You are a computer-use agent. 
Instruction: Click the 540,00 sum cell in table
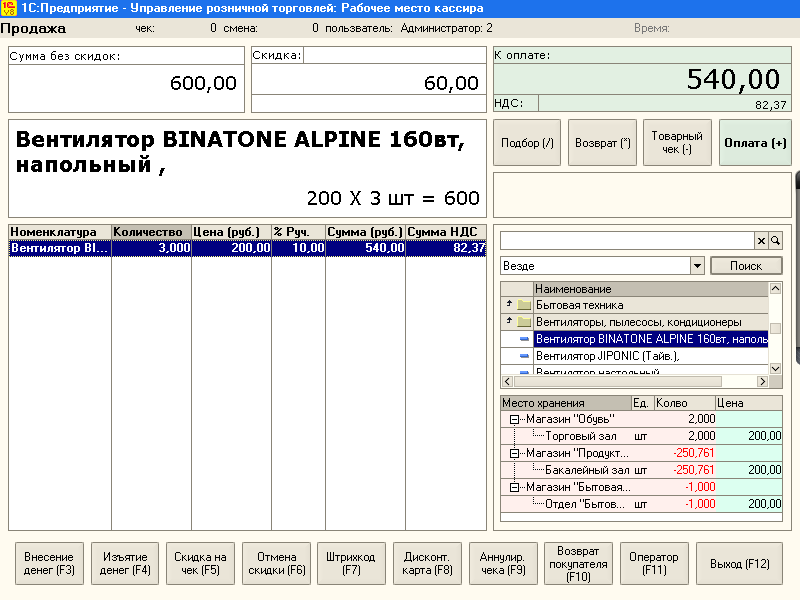[x=365, y=248]
